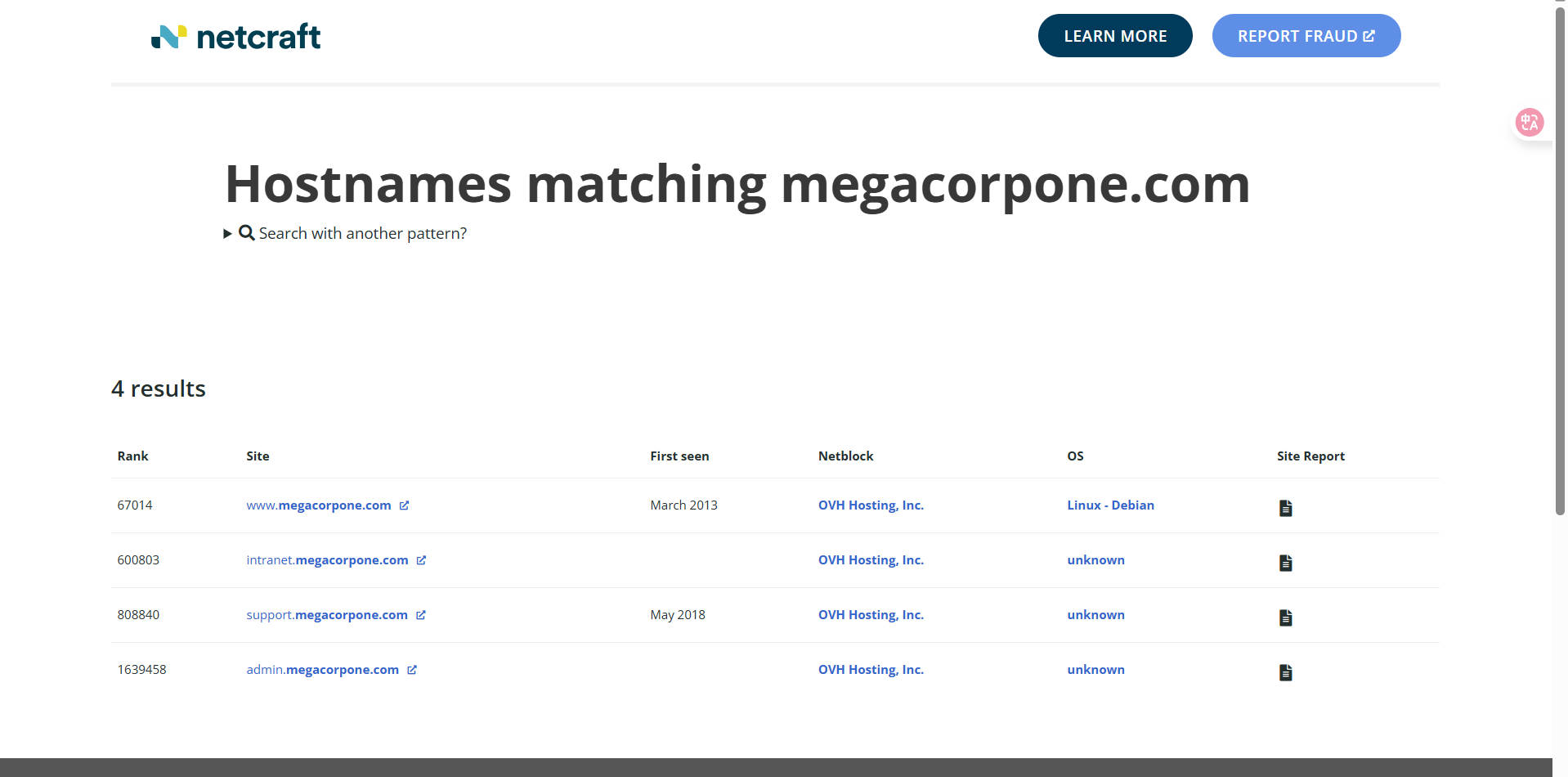Click rank value 808840

(x=138, y=615)
